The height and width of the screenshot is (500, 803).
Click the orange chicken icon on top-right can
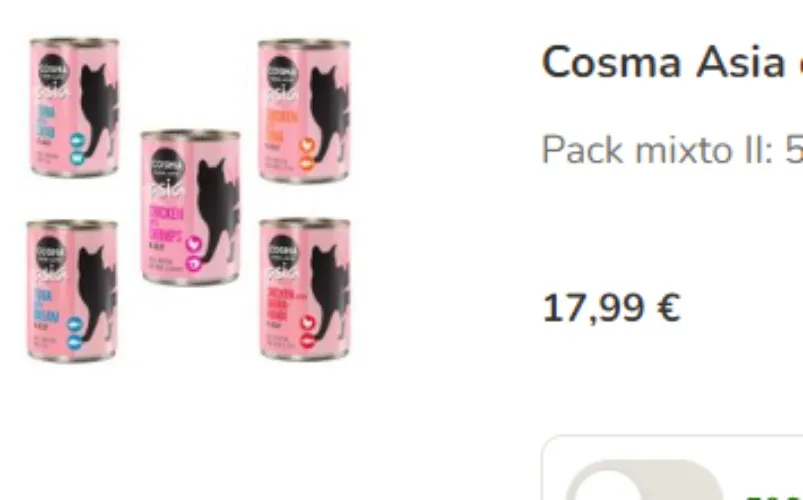[x=306, y=145]
